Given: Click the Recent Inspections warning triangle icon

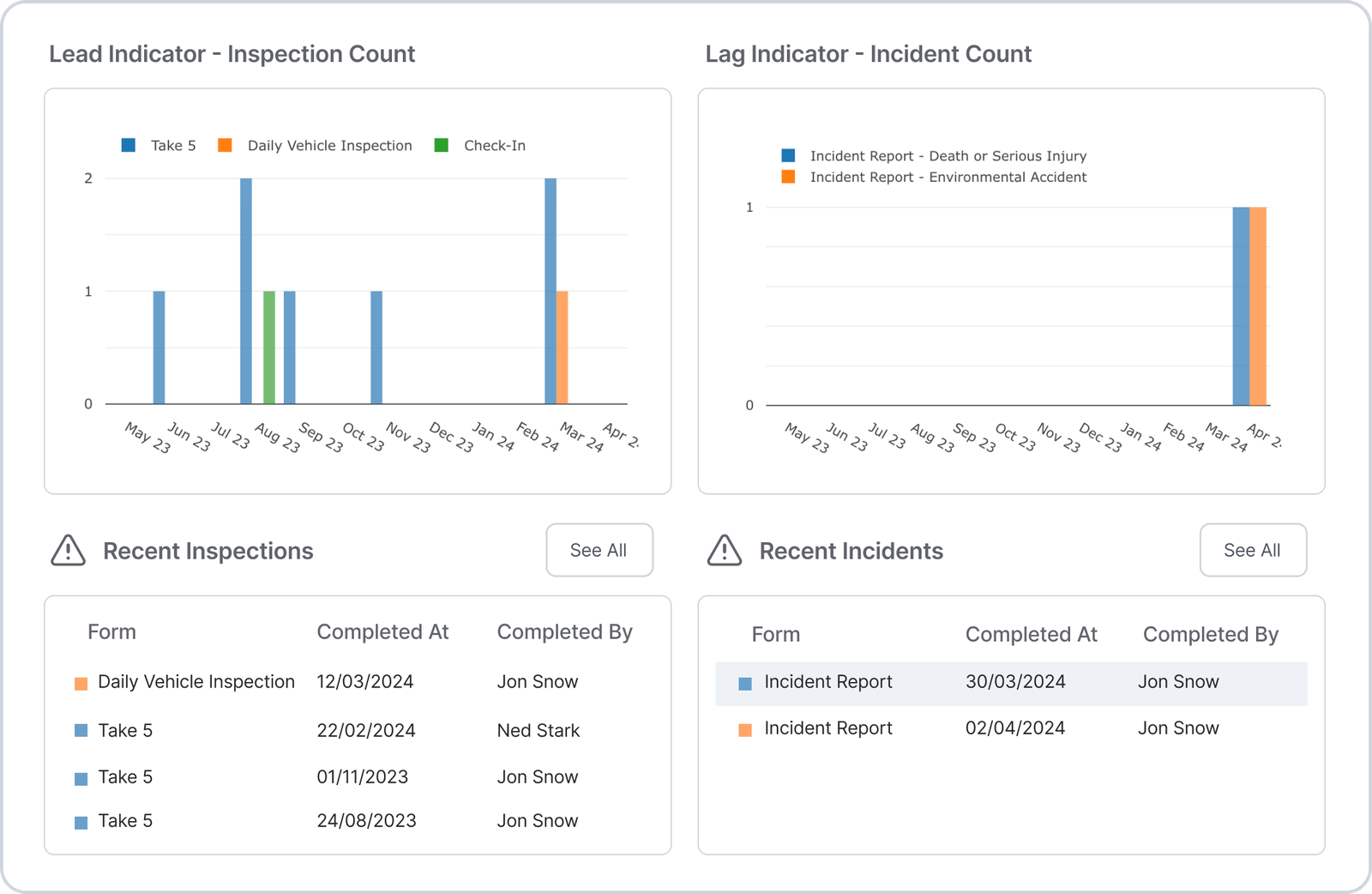Looking at the screenshot, I should click(69, 551).
